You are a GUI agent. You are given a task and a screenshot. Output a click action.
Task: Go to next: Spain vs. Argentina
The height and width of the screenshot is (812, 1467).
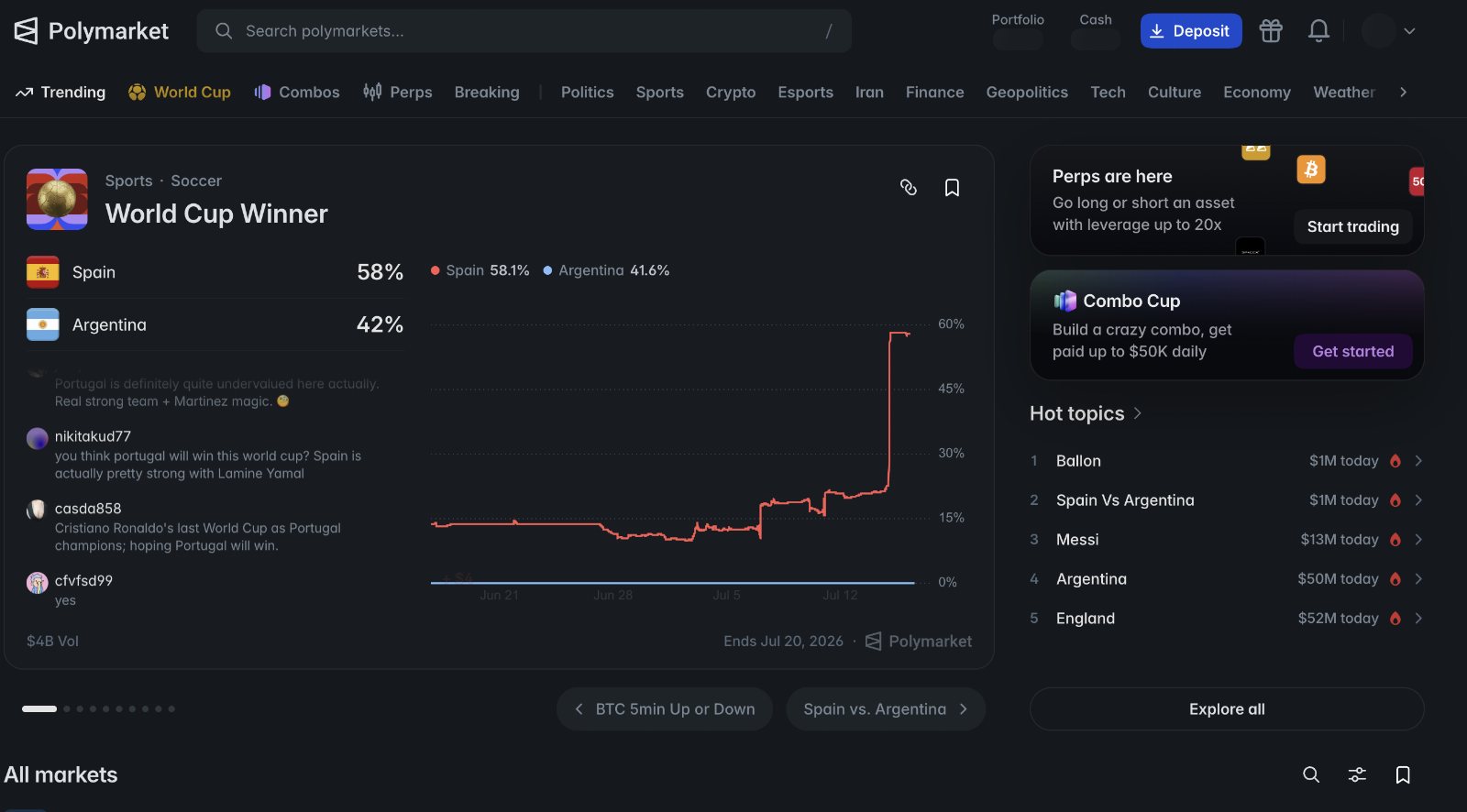point(886,709)
